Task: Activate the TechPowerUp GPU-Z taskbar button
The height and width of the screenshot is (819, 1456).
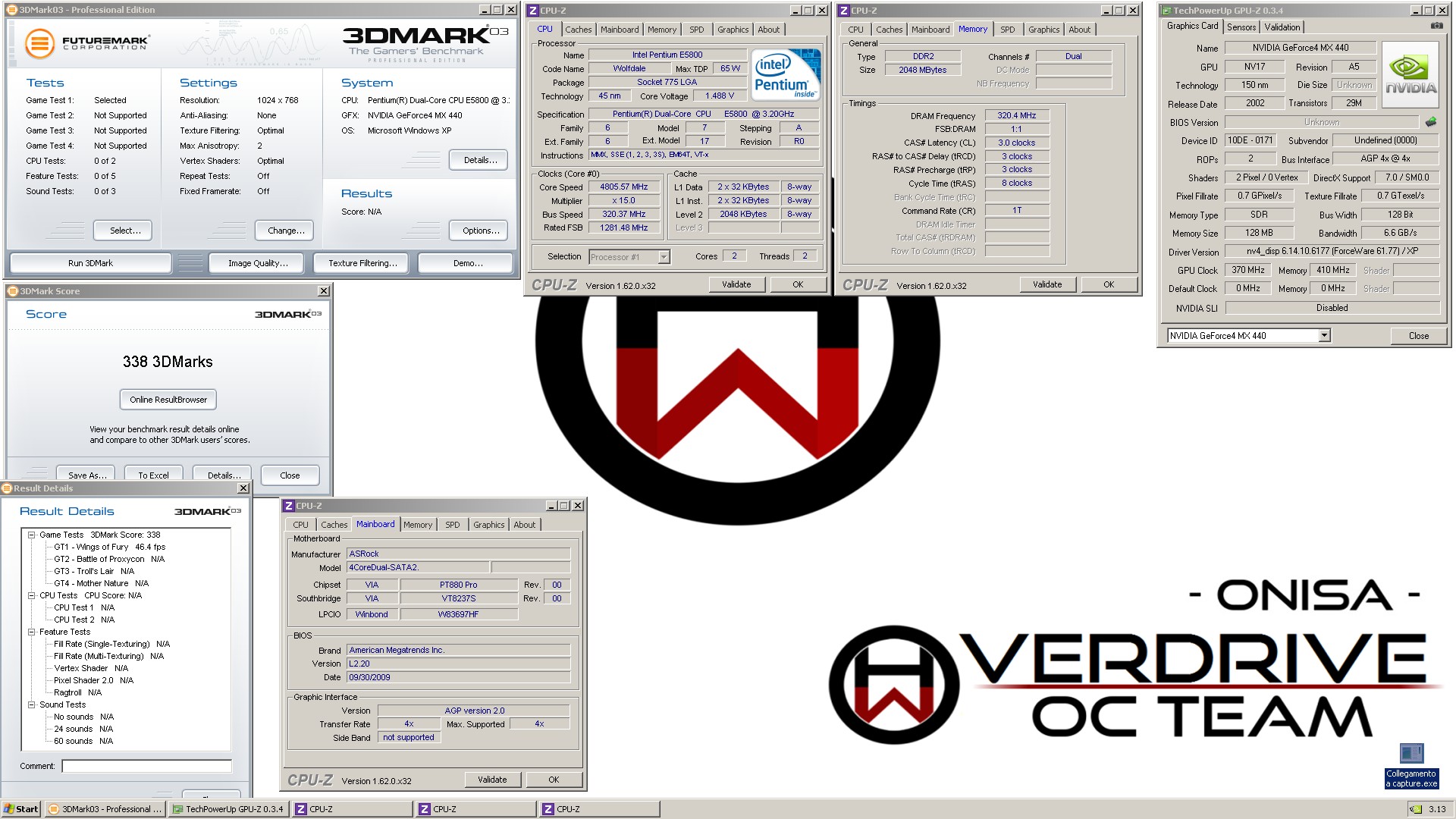Action: pos(229,809)
